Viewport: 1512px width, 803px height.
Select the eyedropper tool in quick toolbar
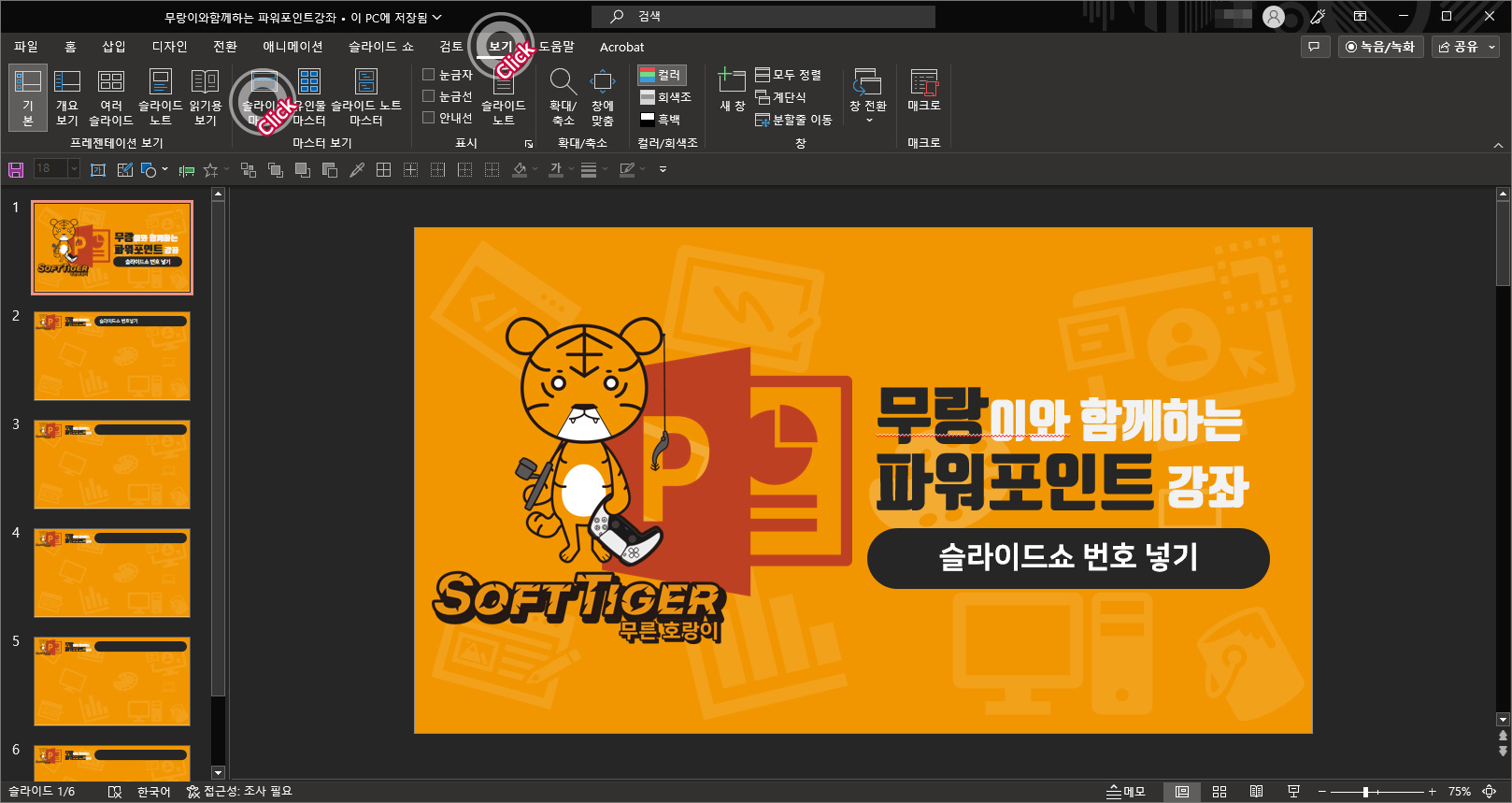coord(357,169)
